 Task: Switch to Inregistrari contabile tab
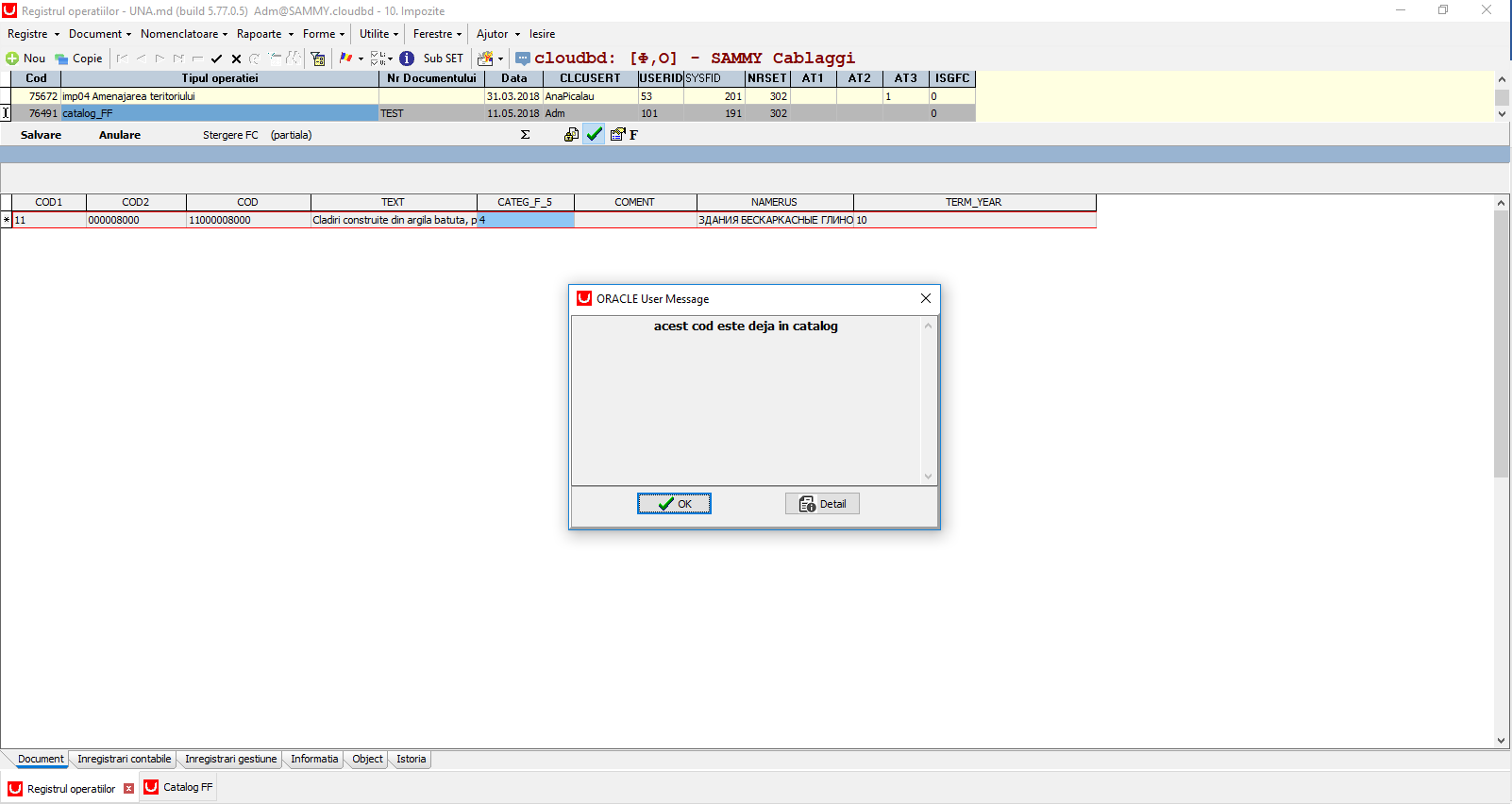coord(125,759)
